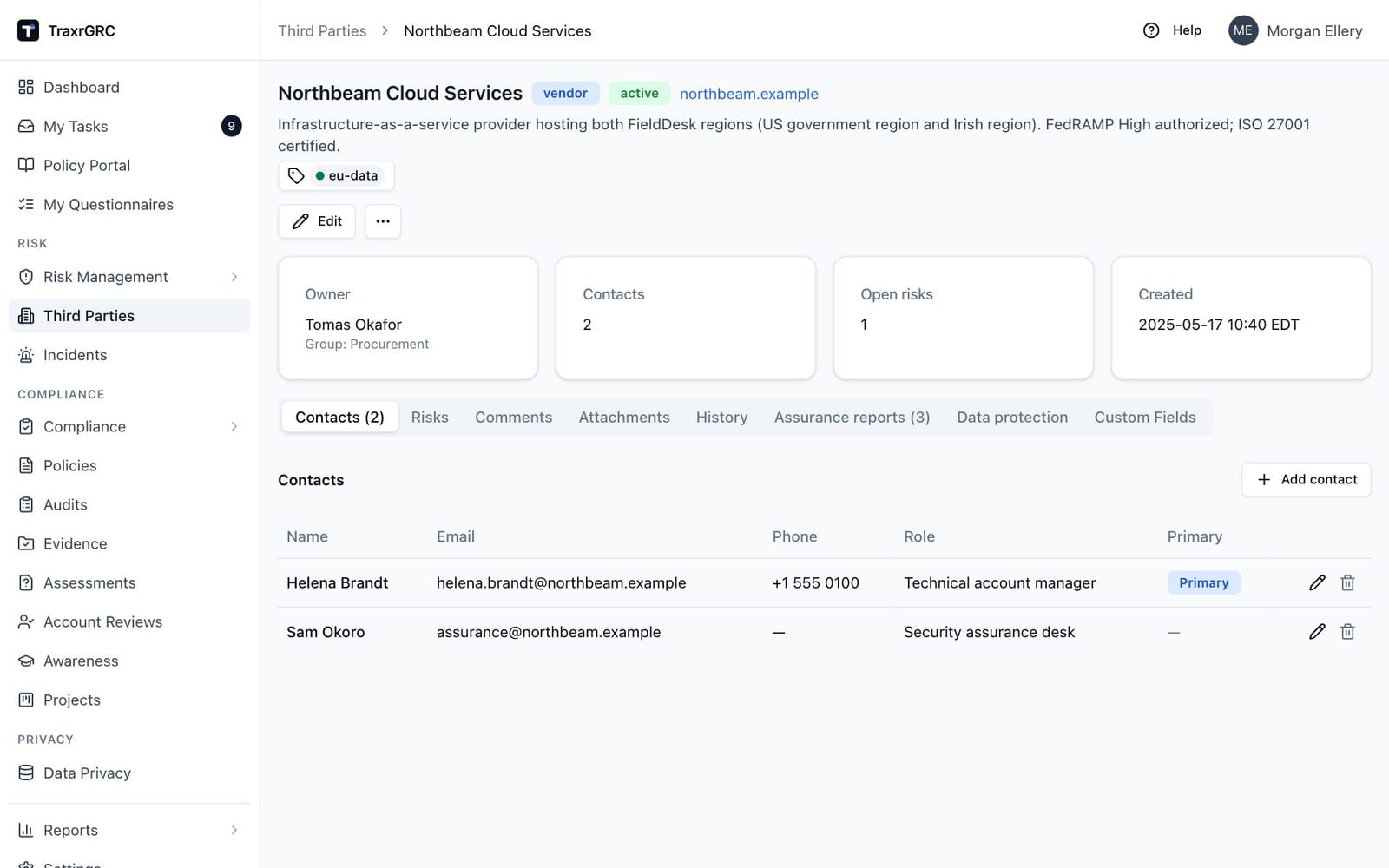1389x868 pixels.
Task: Click the tag icon beside eu-data
Action: [296, 175]
